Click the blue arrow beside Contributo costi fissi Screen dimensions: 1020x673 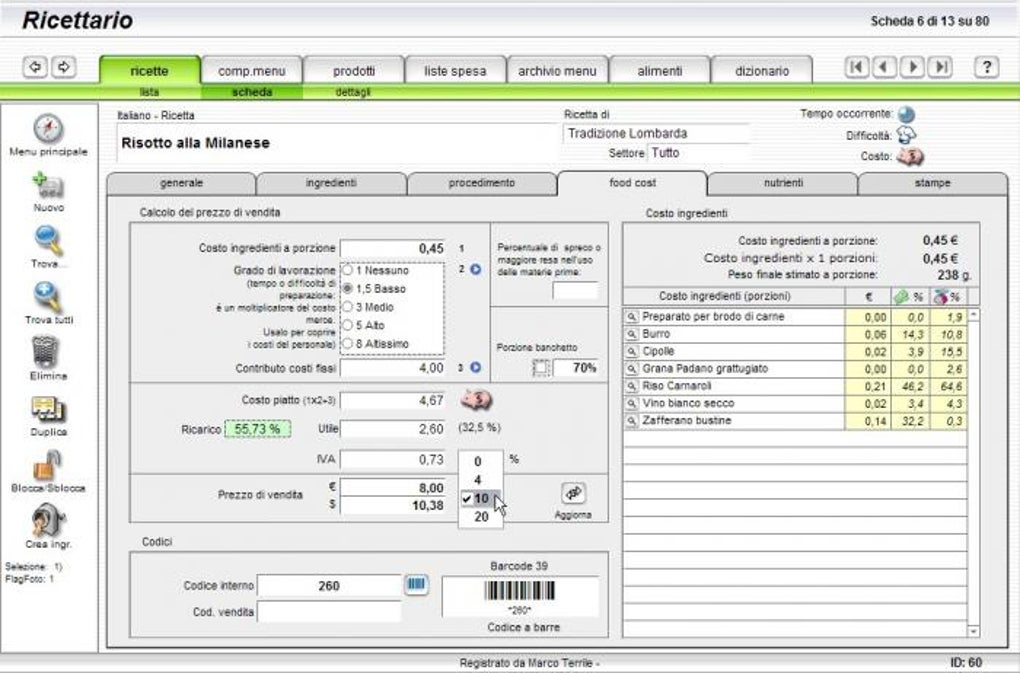click(x=476, y=367)
